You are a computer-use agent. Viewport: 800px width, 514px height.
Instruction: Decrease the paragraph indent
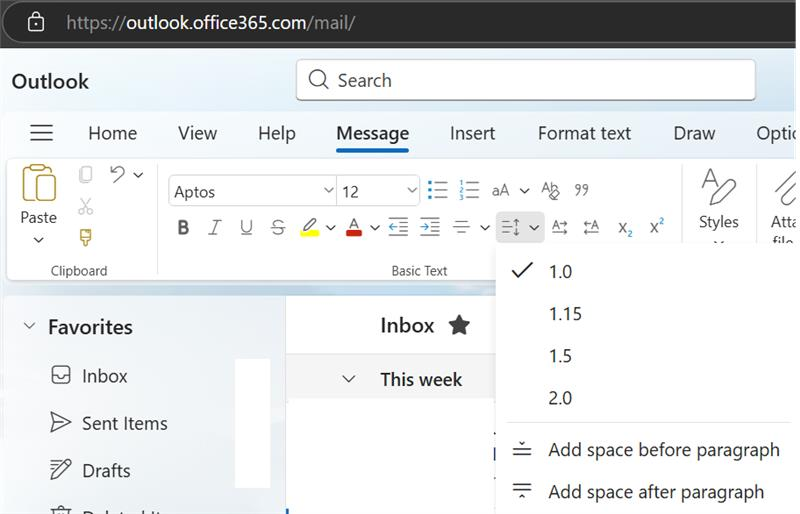click(398, 227)
